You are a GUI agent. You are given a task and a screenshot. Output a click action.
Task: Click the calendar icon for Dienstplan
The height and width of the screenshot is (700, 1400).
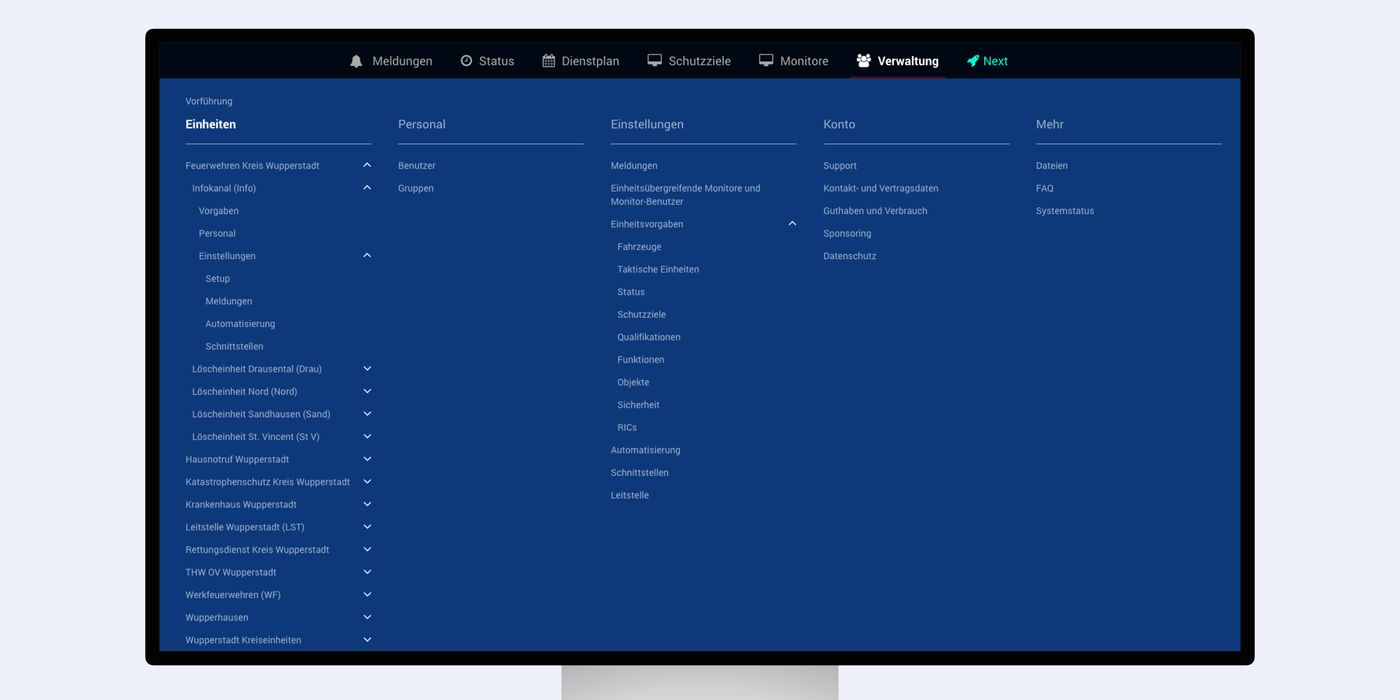point(549,61)
